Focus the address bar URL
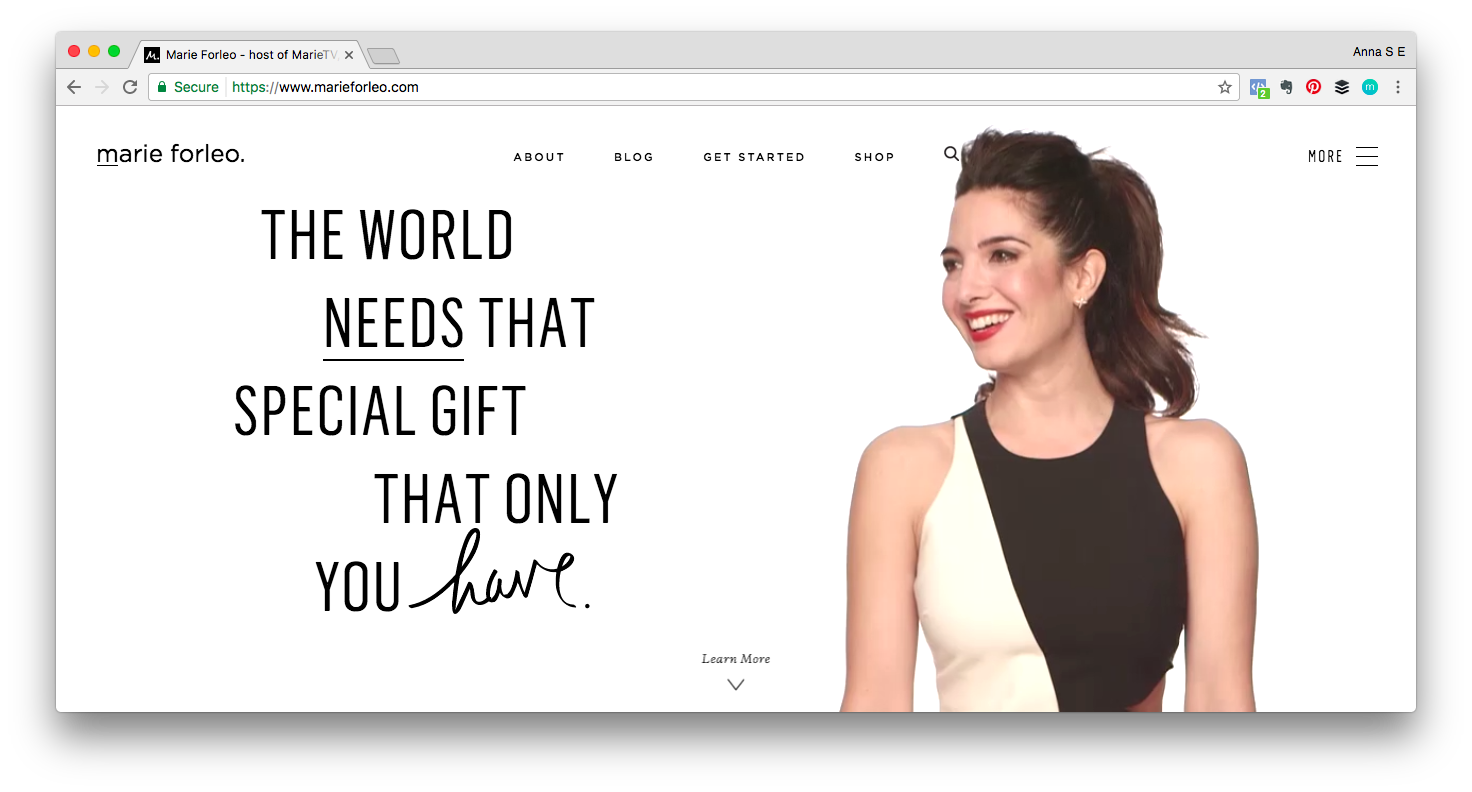Image resolution: width=1472 pixels, height=792 pixels. coord(325,87)
